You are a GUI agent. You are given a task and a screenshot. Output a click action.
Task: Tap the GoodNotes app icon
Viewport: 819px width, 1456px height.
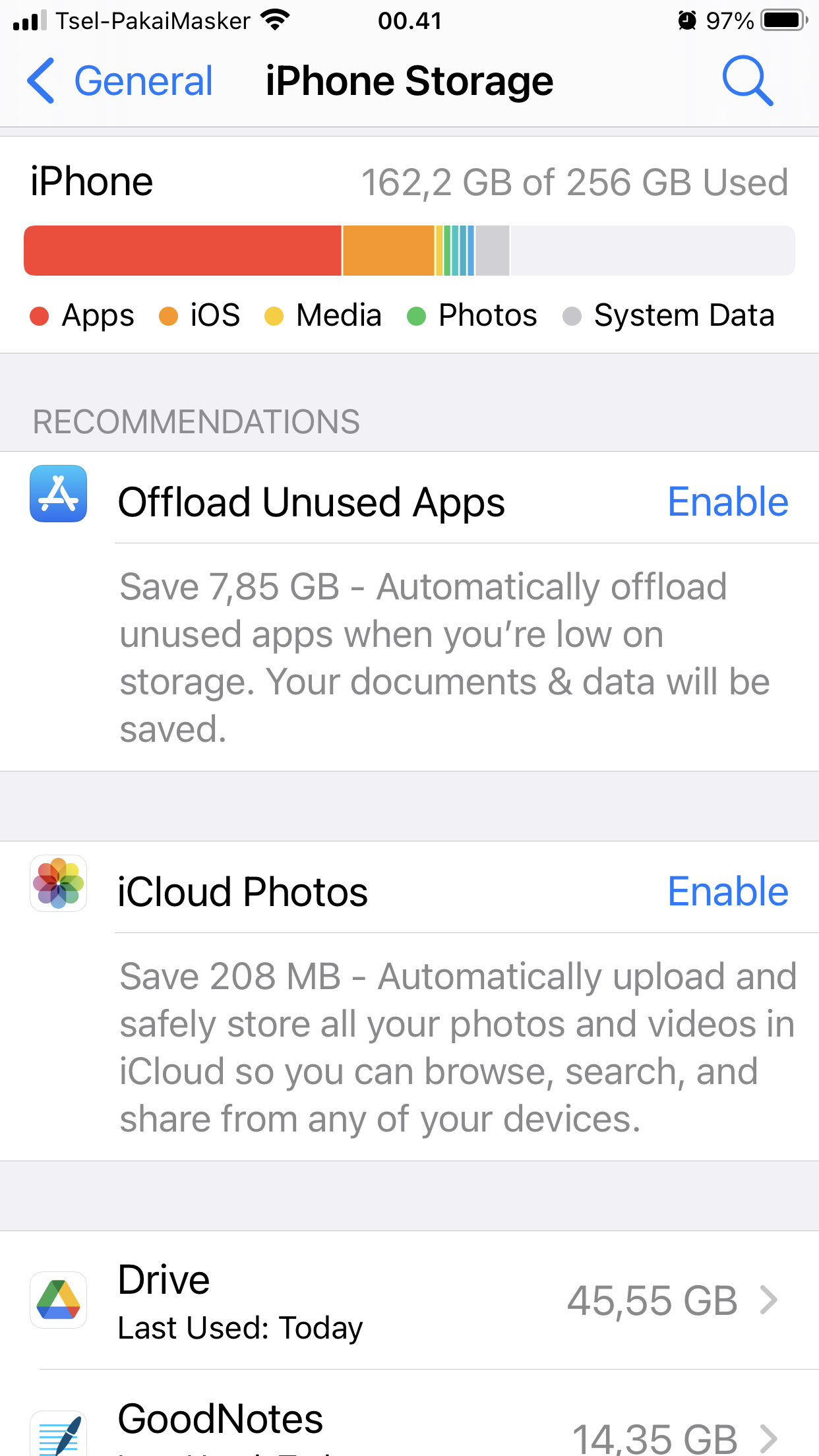(x=58, y=1435)
